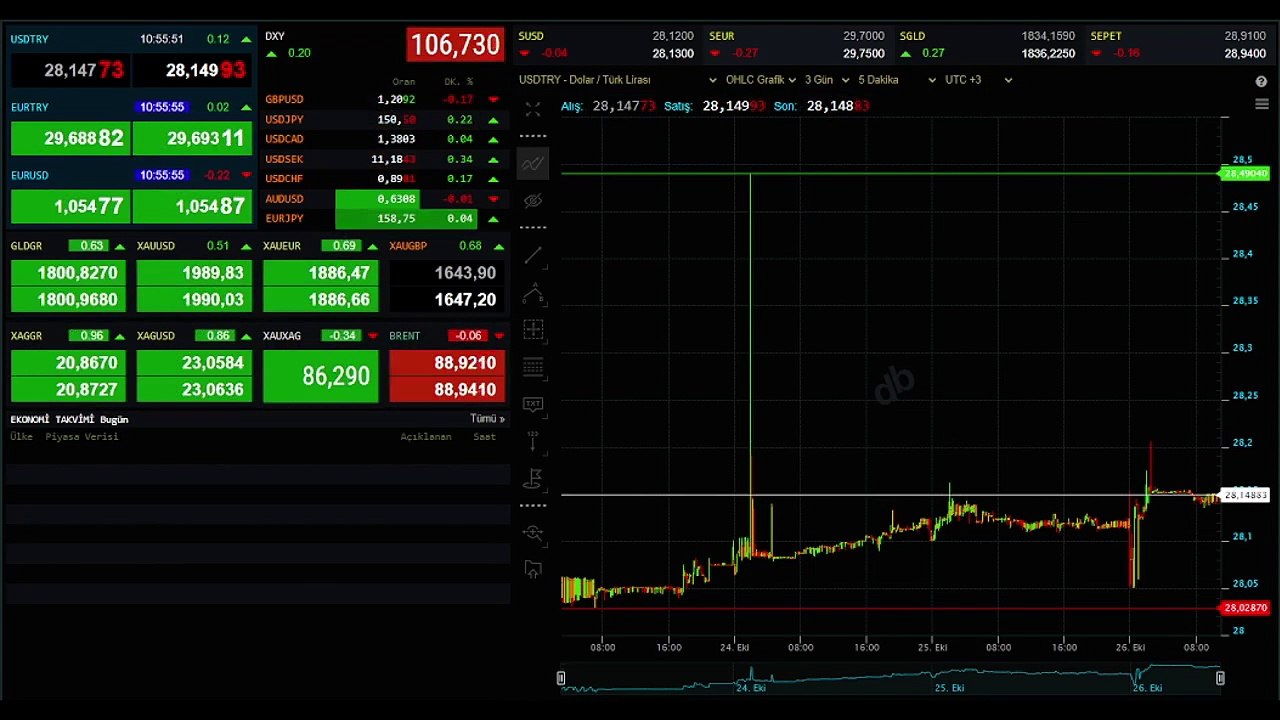The image size is (1280, 720).
Task: Click the DXY green up arrow
Action: 273,53
